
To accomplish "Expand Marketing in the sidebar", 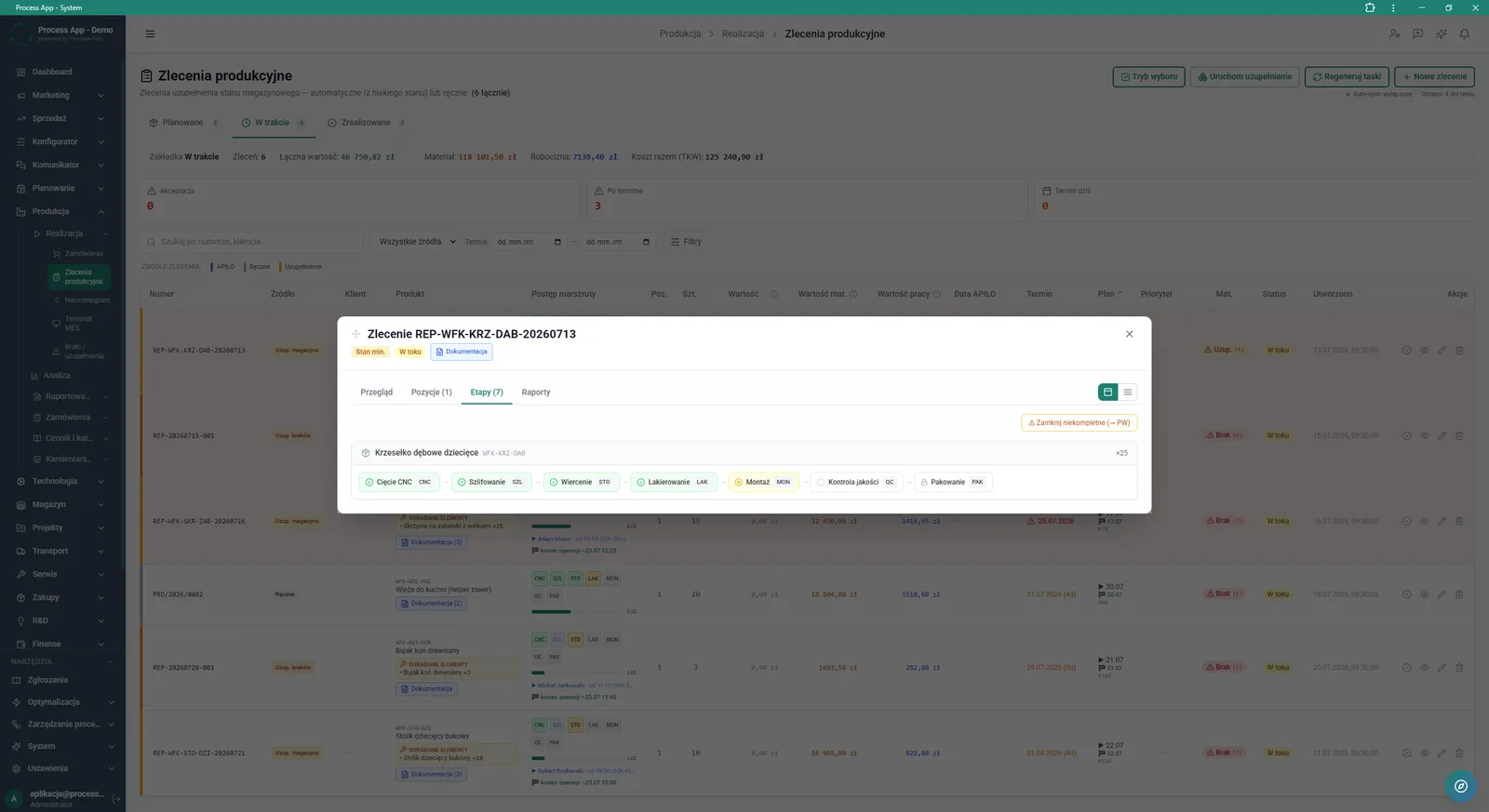I will (61, 95).
